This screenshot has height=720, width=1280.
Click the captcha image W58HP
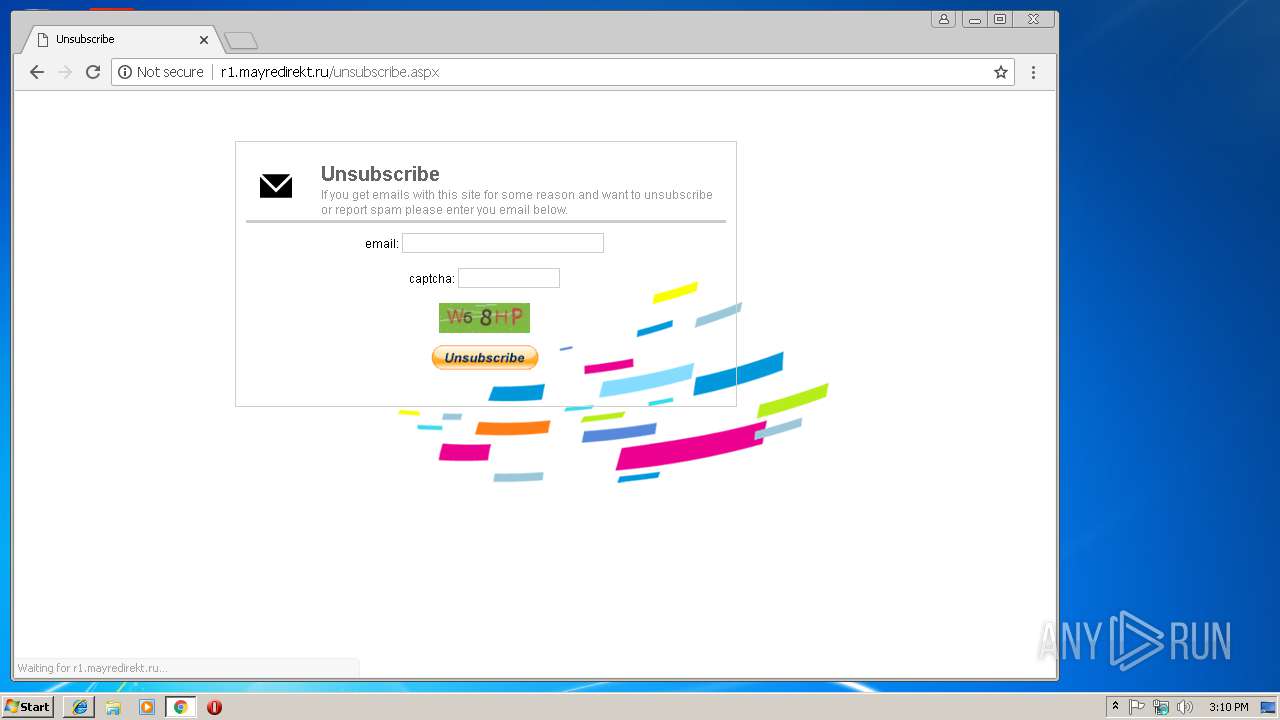tap(484, 318)
